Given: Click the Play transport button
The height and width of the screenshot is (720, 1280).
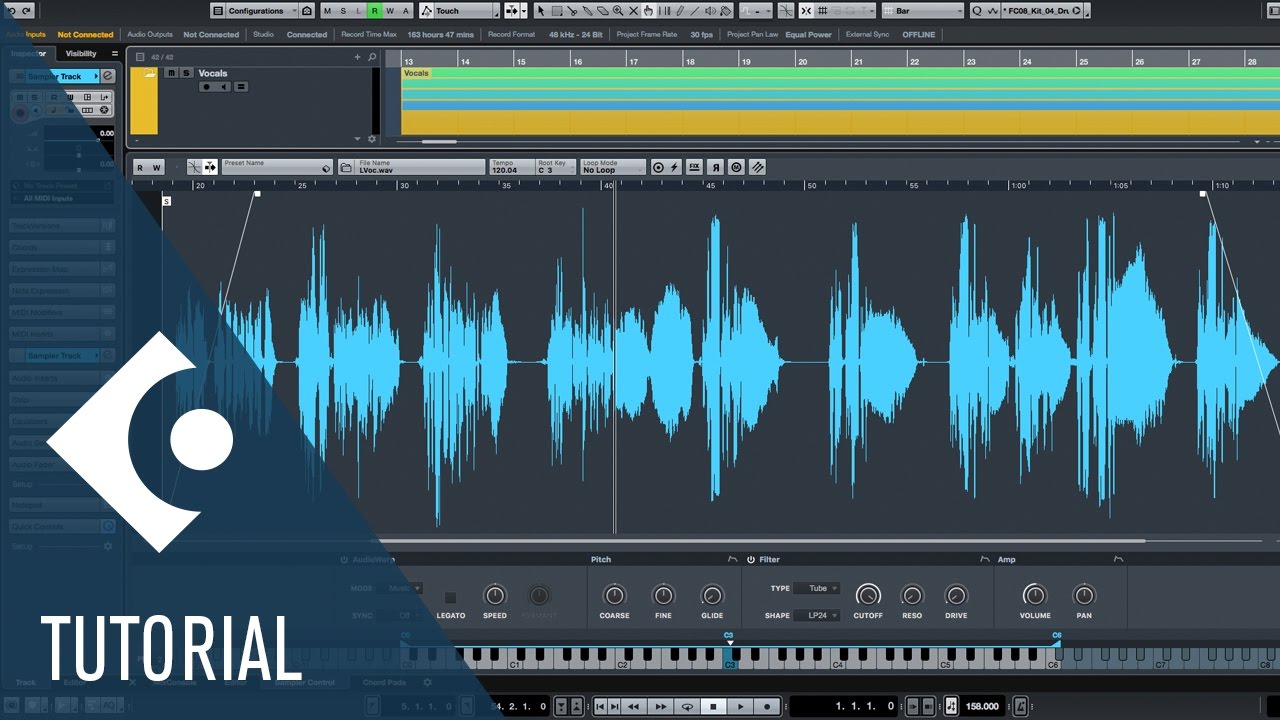Looking at the screenshot, I should tap(741, 706).
